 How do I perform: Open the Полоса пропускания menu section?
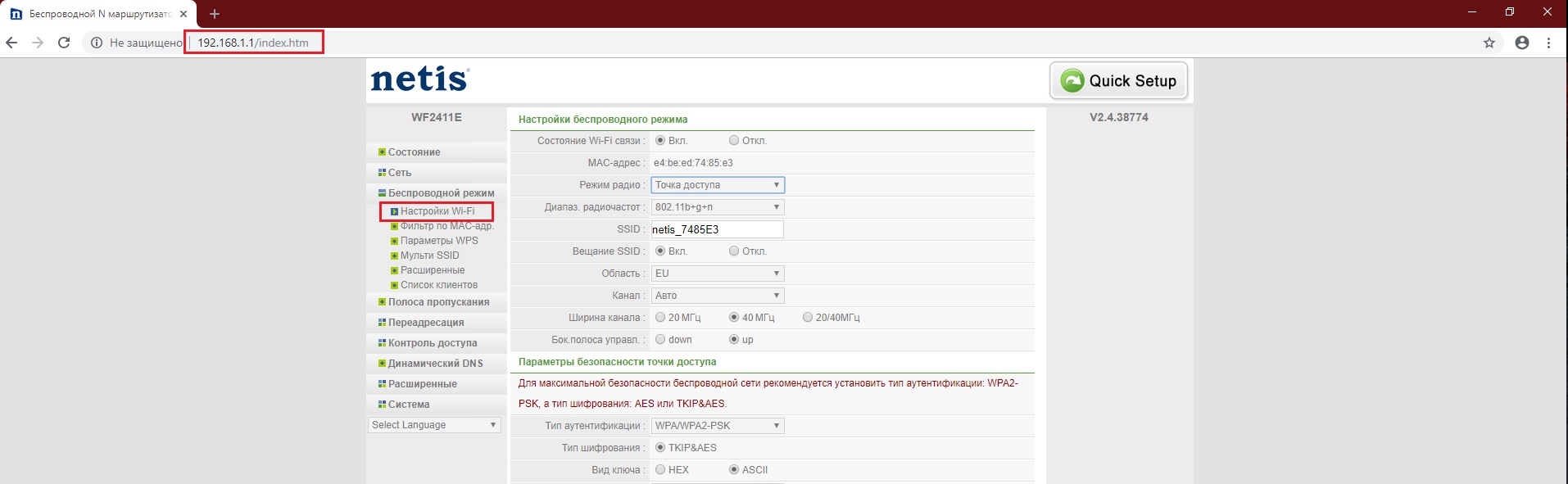(x=438, y=302)
